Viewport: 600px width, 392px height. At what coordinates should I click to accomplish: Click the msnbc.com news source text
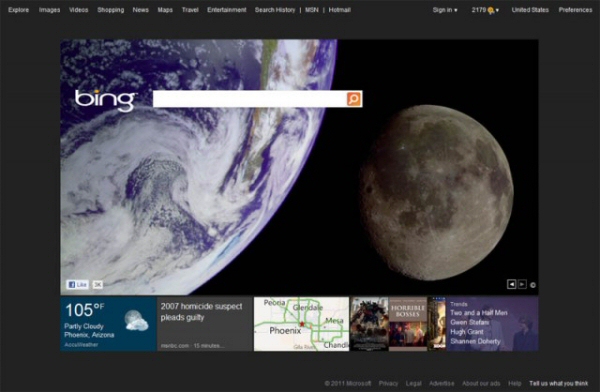pos(175,346)
